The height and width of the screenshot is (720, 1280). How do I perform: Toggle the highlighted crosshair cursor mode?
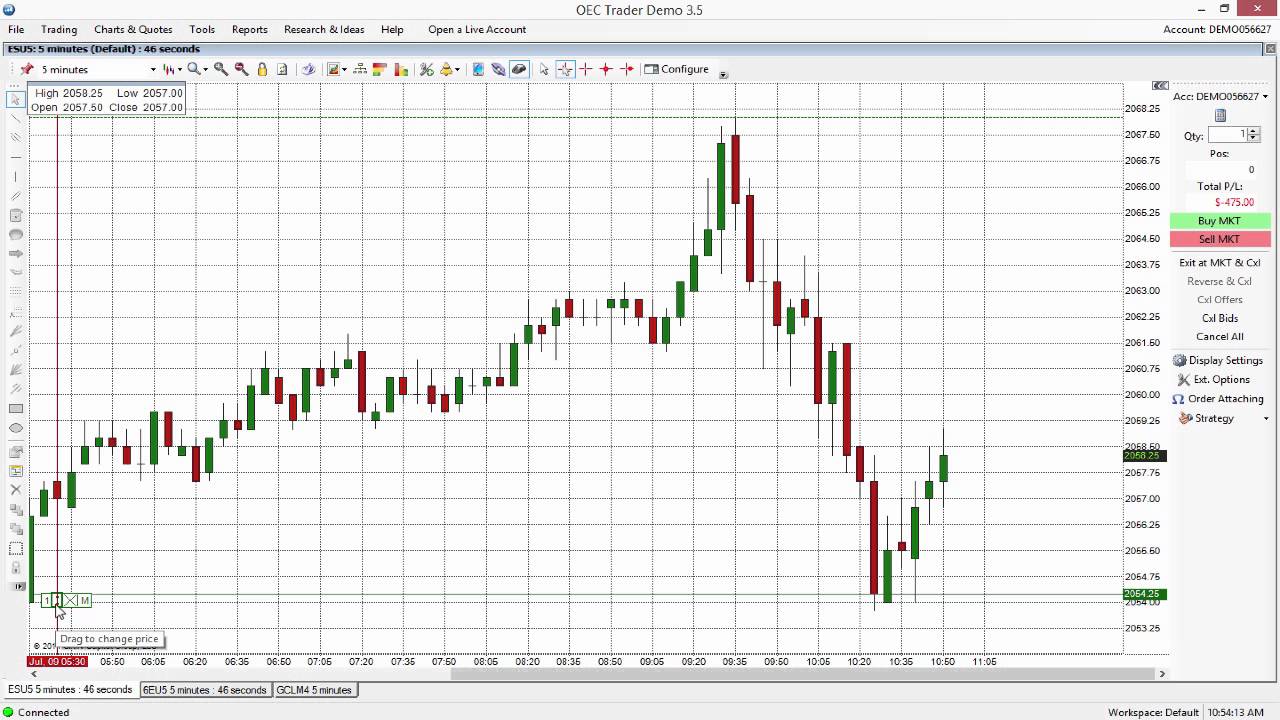click(565, 69)
